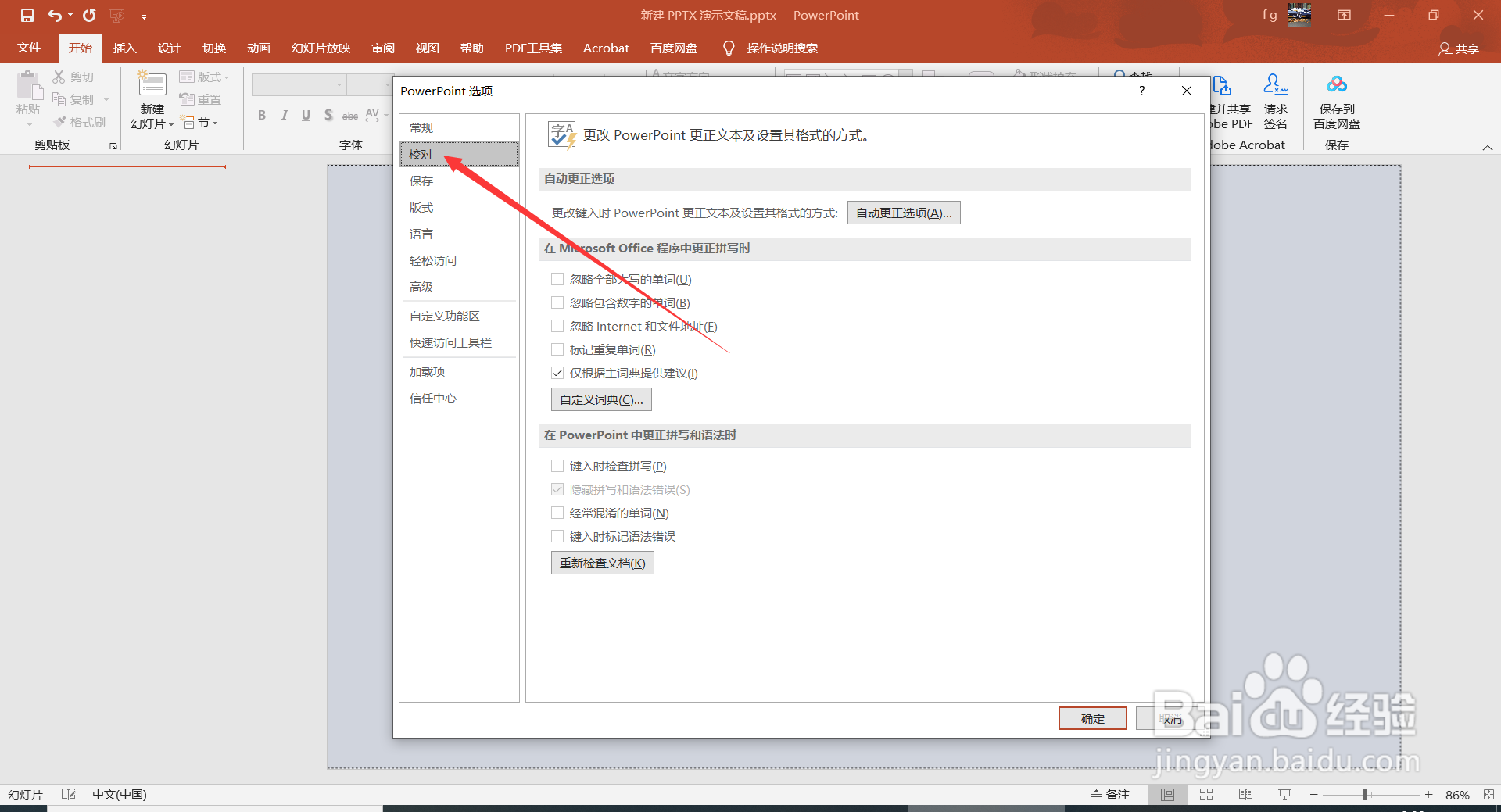
Task: Switch to the 动画 Animations tab
Action: click(x=258, y=48)
